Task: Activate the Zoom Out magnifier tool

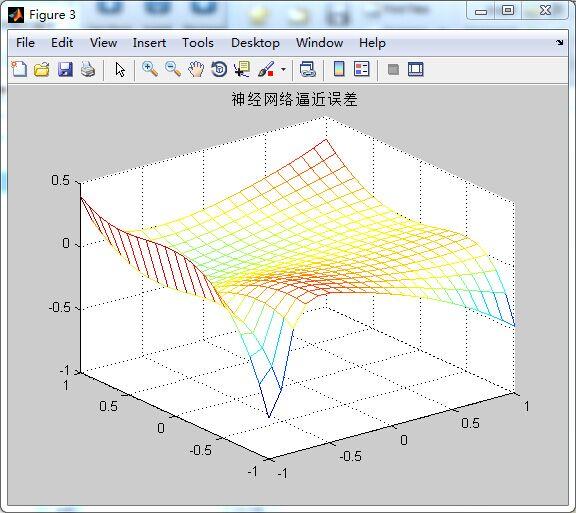Action: [173, 69]
